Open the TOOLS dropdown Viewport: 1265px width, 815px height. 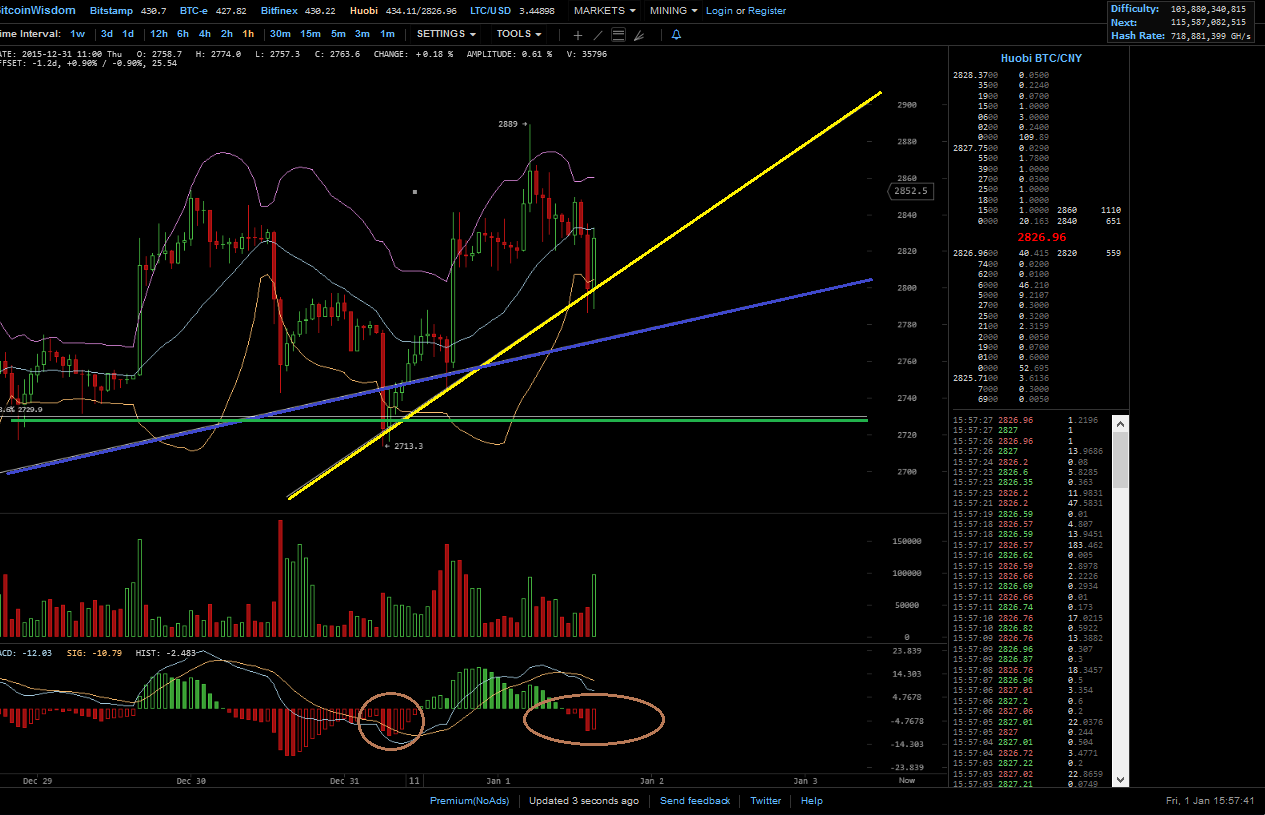coord(518,34)
